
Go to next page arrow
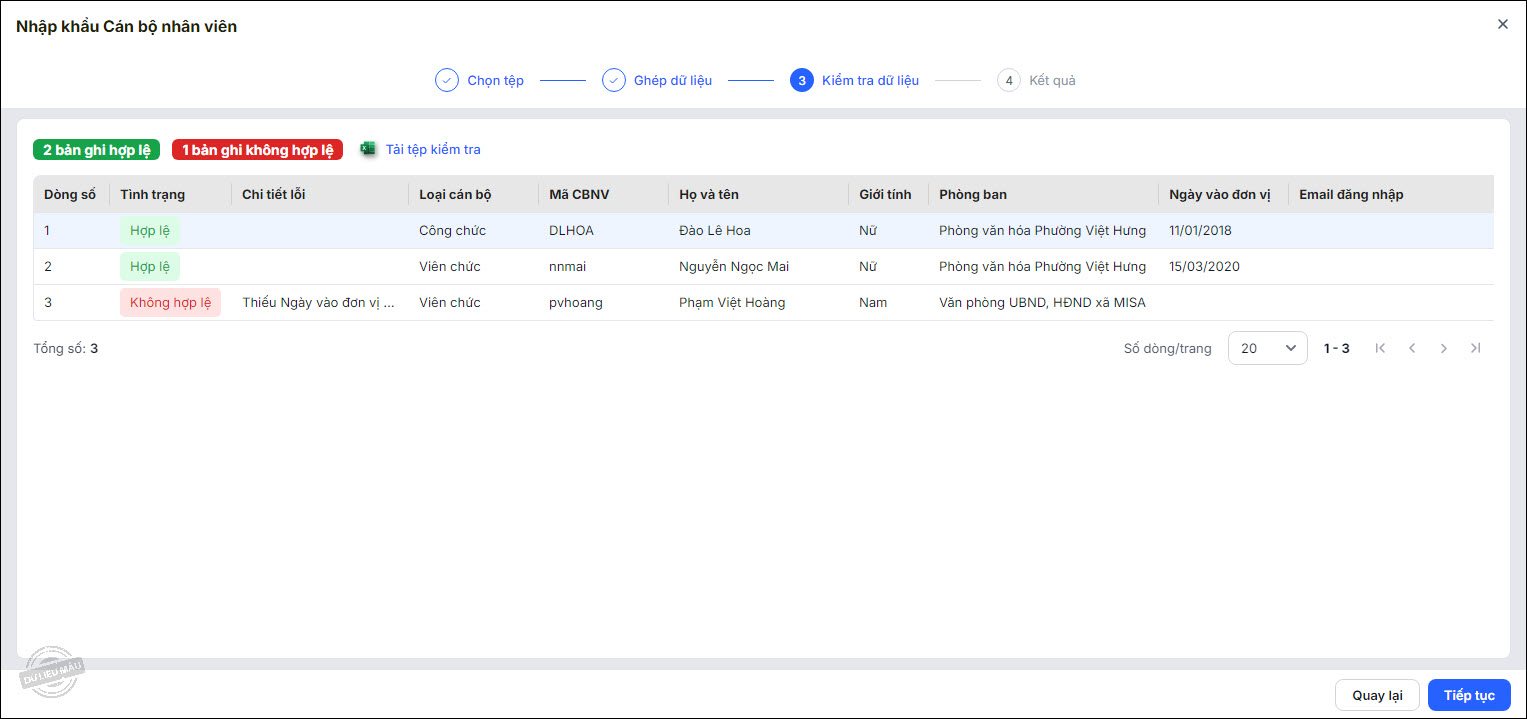pos(1443,348)
